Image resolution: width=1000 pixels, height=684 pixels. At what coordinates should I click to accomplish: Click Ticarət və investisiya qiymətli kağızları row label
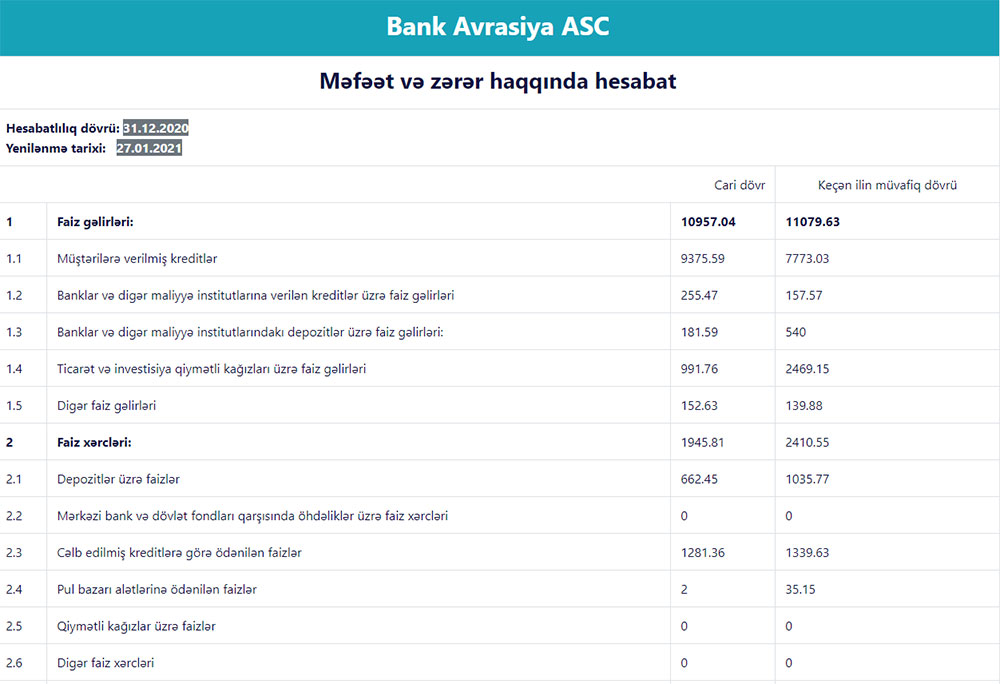tap(211, 369)
